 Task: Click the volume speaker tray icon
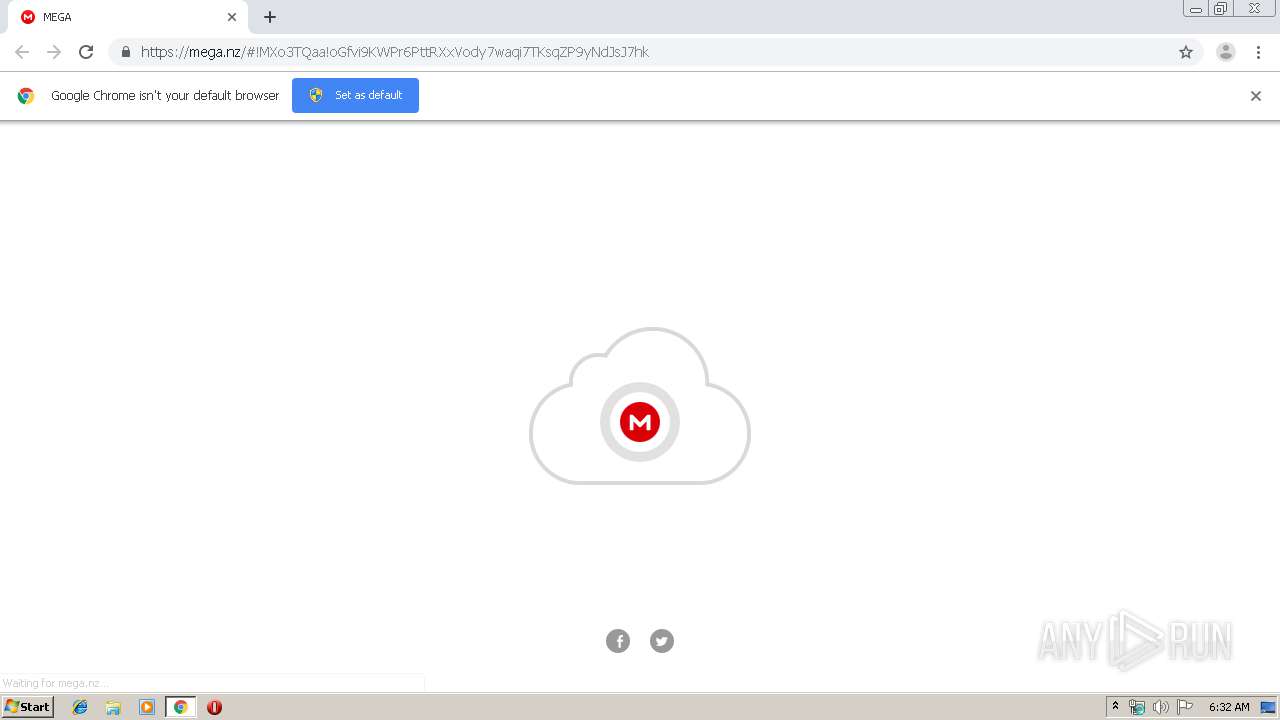tap(1160, 707)
